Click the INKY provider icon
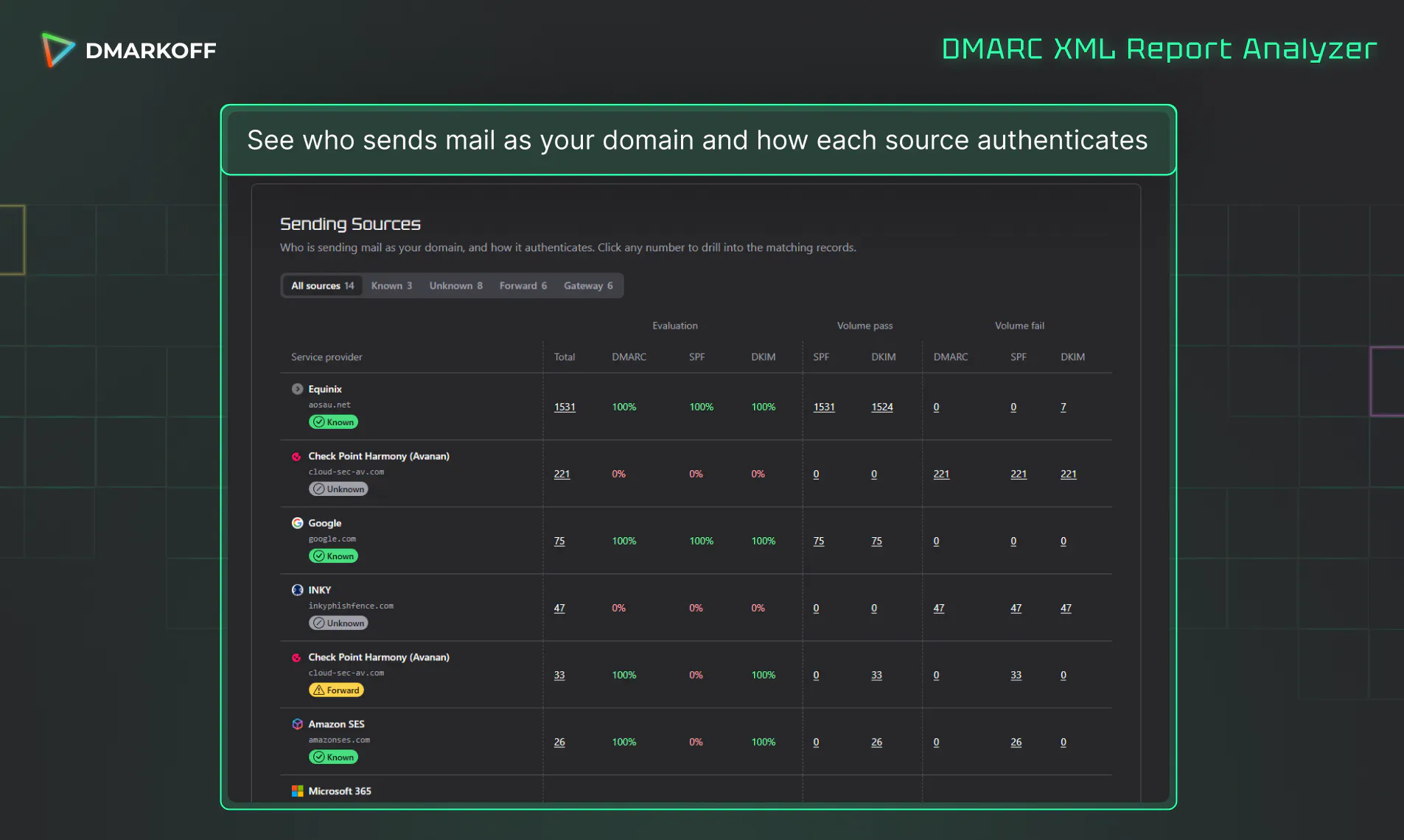 297,590
